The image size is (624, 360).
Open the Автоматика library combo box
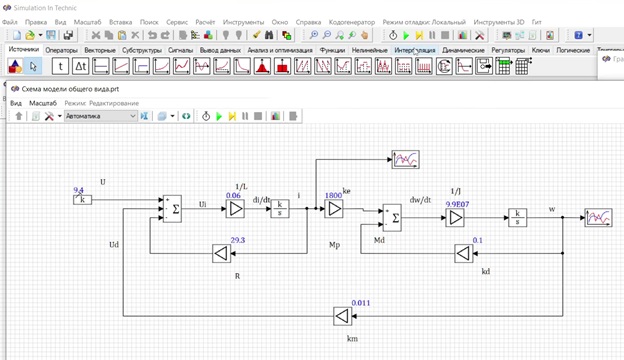click(100, 116)
